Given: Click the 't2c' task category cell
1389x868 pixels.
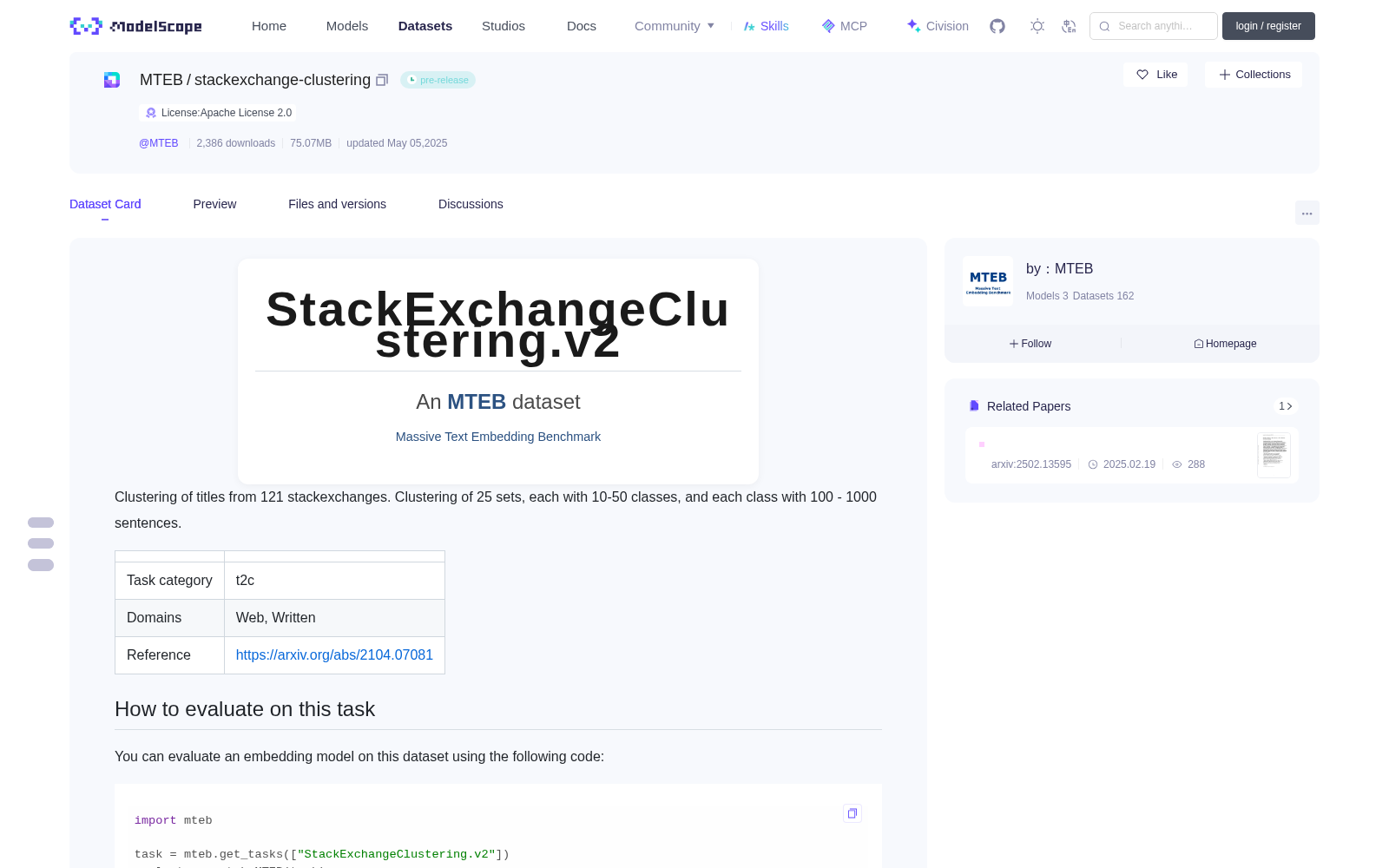Looking at the screenshot, I should click(x=334, y=581).
